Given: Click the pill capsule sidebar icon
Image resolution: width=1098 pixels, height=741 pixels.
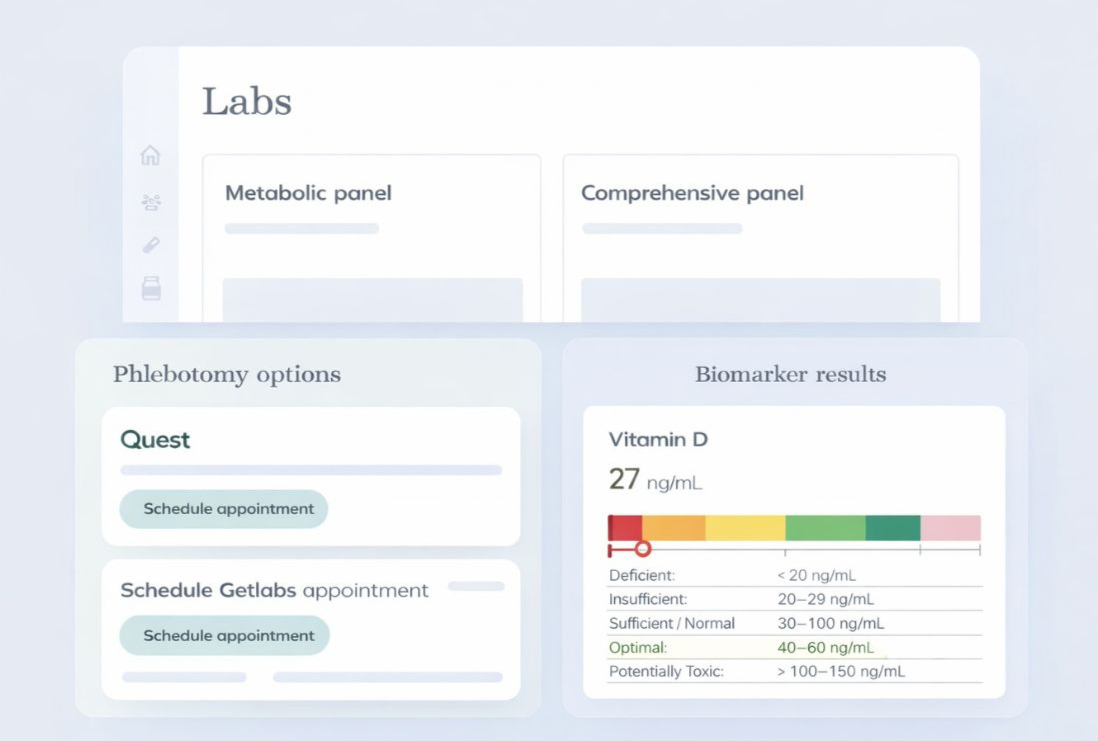Looking at the screenshot, I should point(151,245).
